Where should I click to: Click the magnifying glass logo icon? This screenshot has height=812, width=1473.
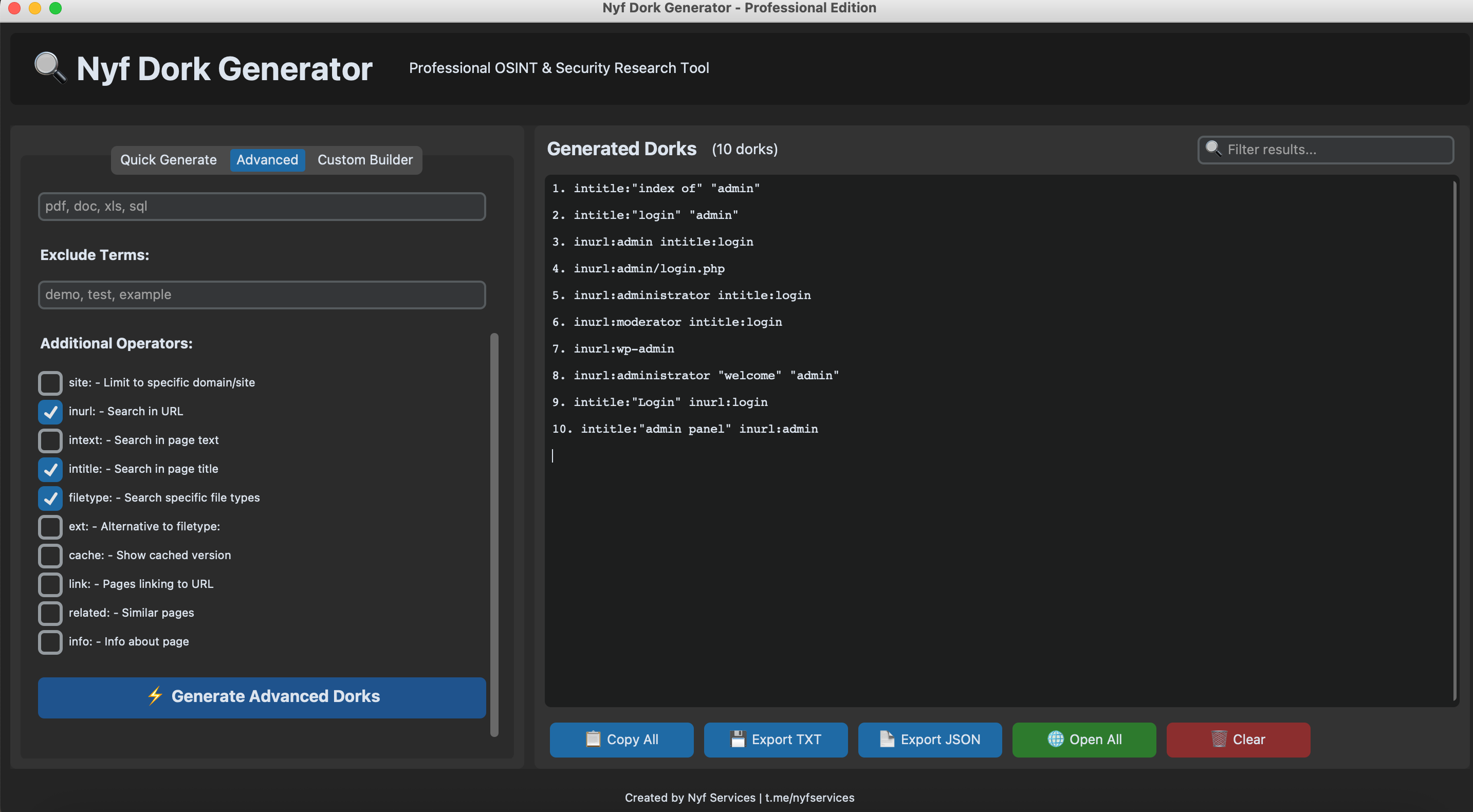coord(50,67)
